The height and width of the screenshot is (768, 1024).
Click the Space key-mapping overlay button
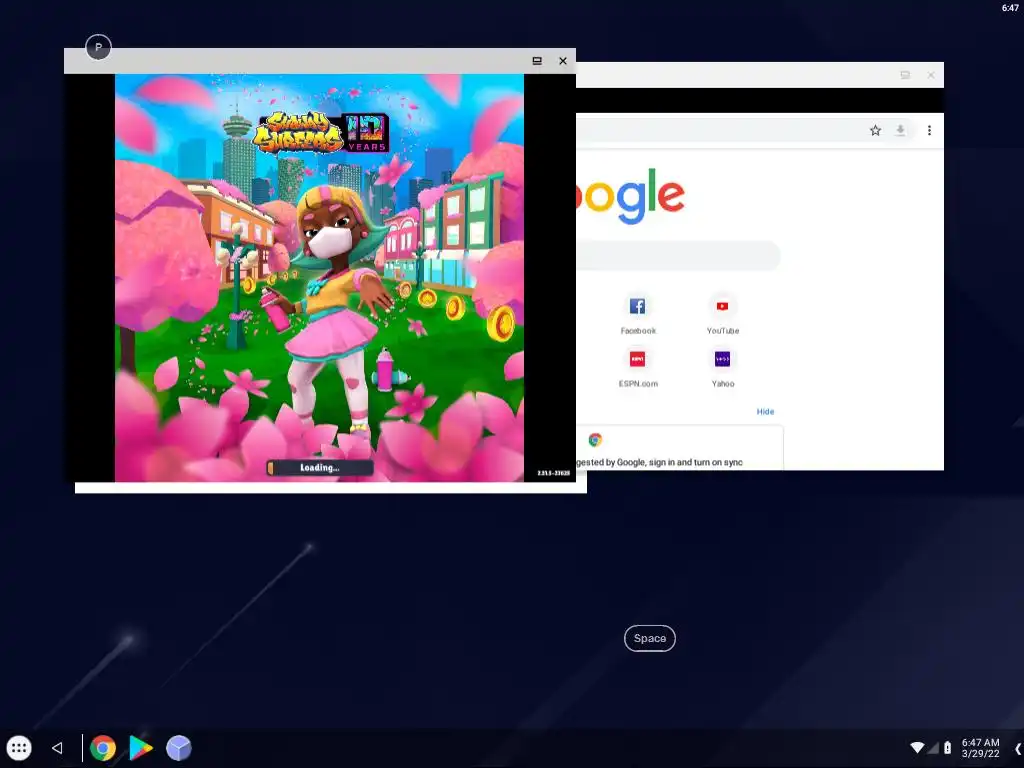pos(649,638)
